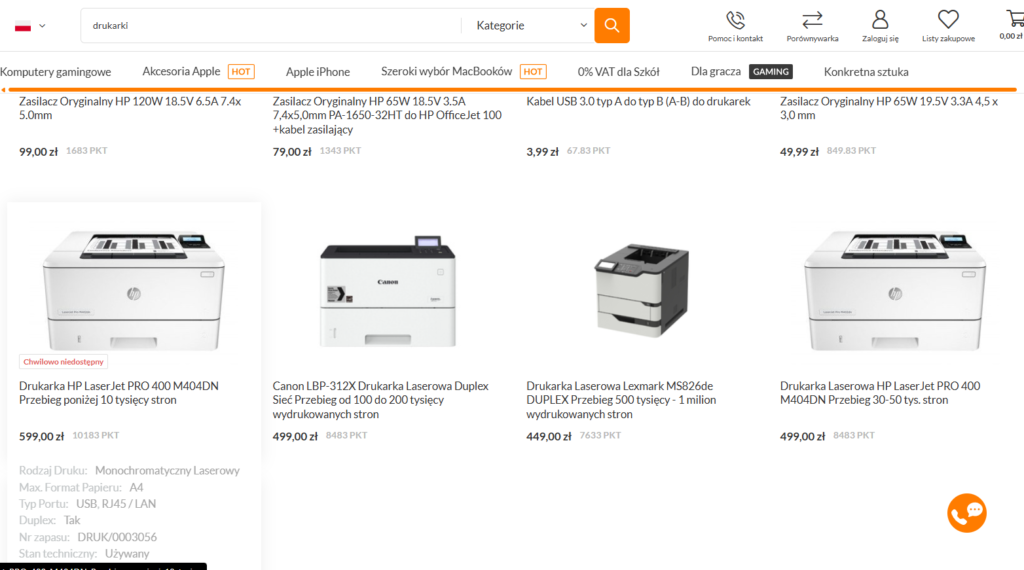
Task: Open Szeroki wybór MacBooków menu item
Action: coord(446,72)
